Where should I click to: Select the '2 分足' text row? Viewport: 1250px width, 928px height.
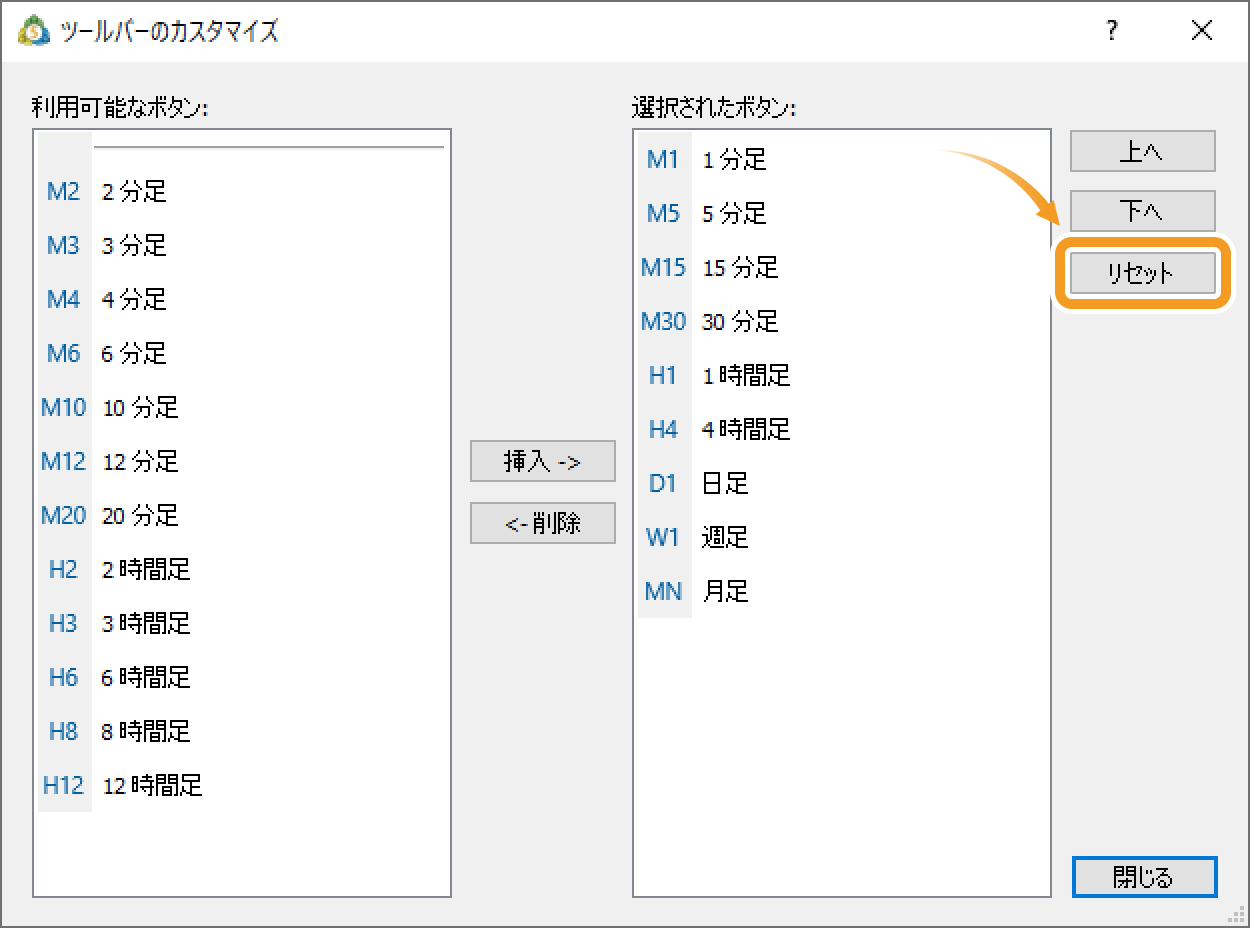click(134, 192)
